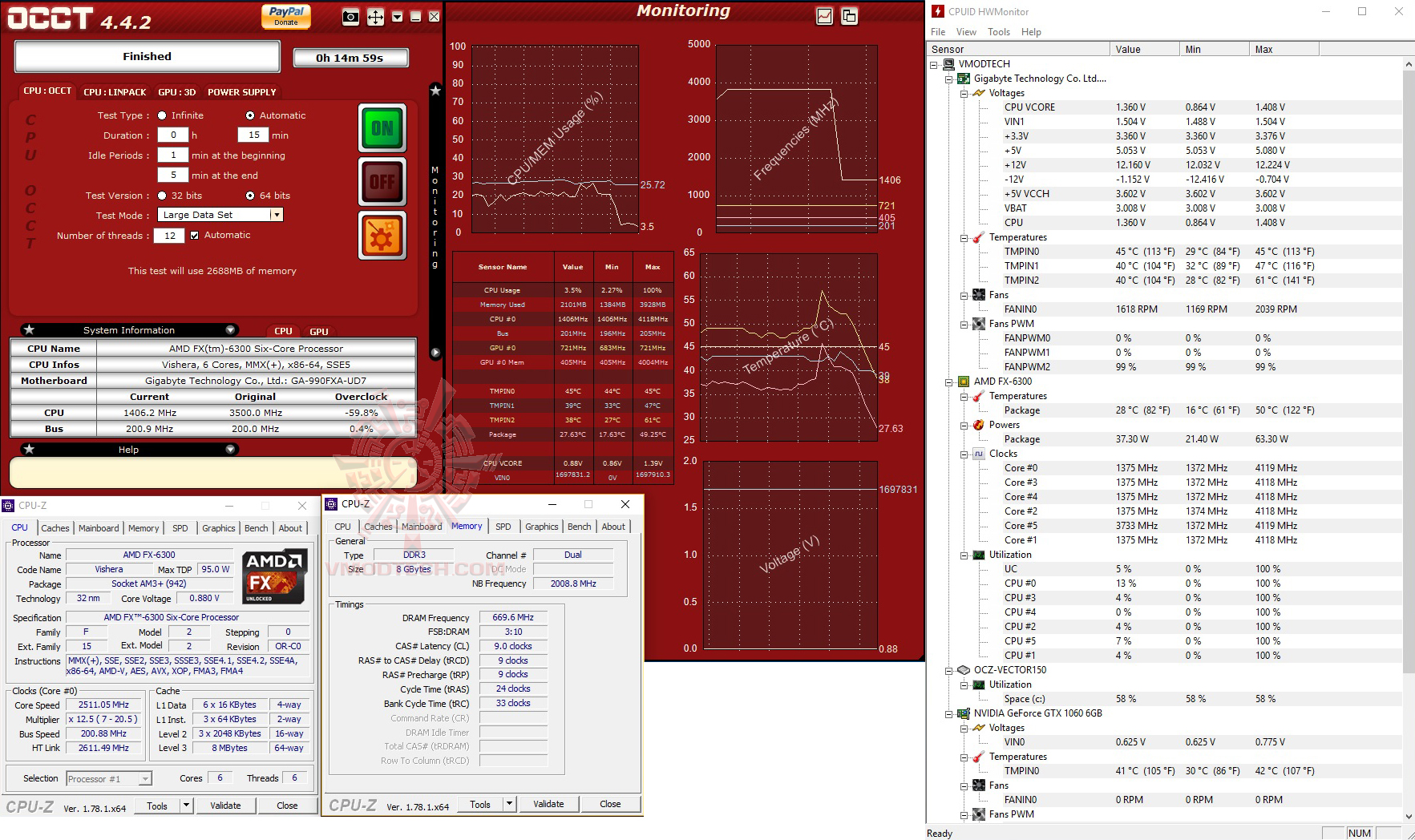Click the Gigabyte motherboard chip icon
The height and width of the screenshot is (840, 1415).
(x=964, y=79)
